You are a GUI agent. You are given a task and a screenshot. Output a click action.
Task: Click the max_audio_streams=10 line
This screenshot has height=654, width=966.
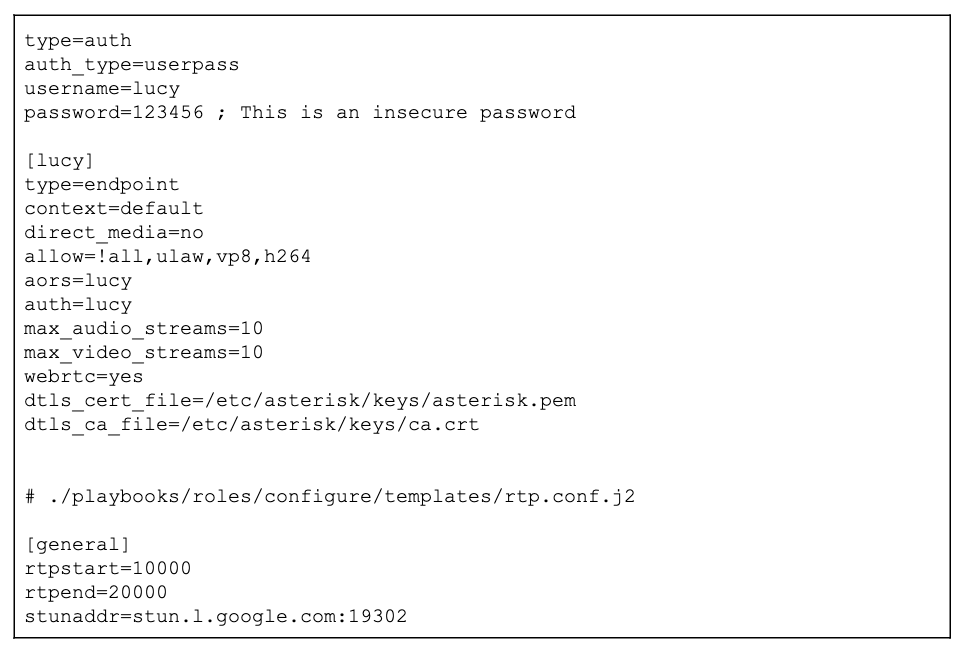pyautogui.click(x=143, y=329)
